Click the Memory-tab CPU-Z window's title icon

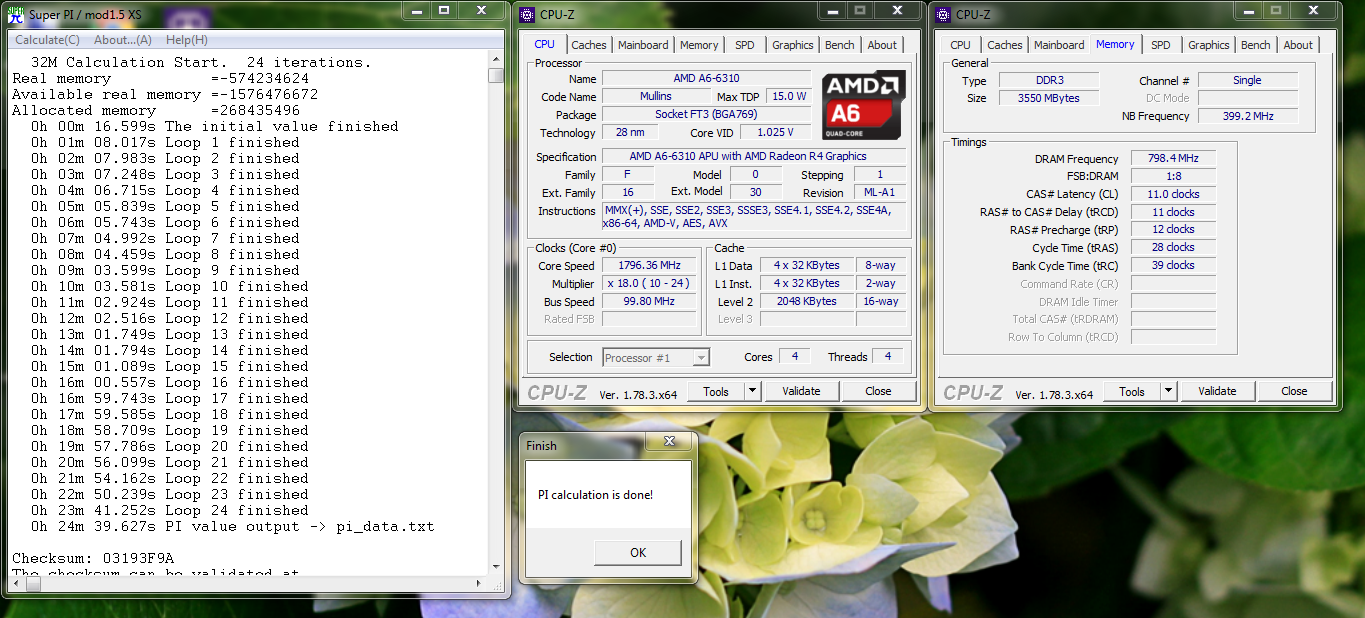coord(945,14)
